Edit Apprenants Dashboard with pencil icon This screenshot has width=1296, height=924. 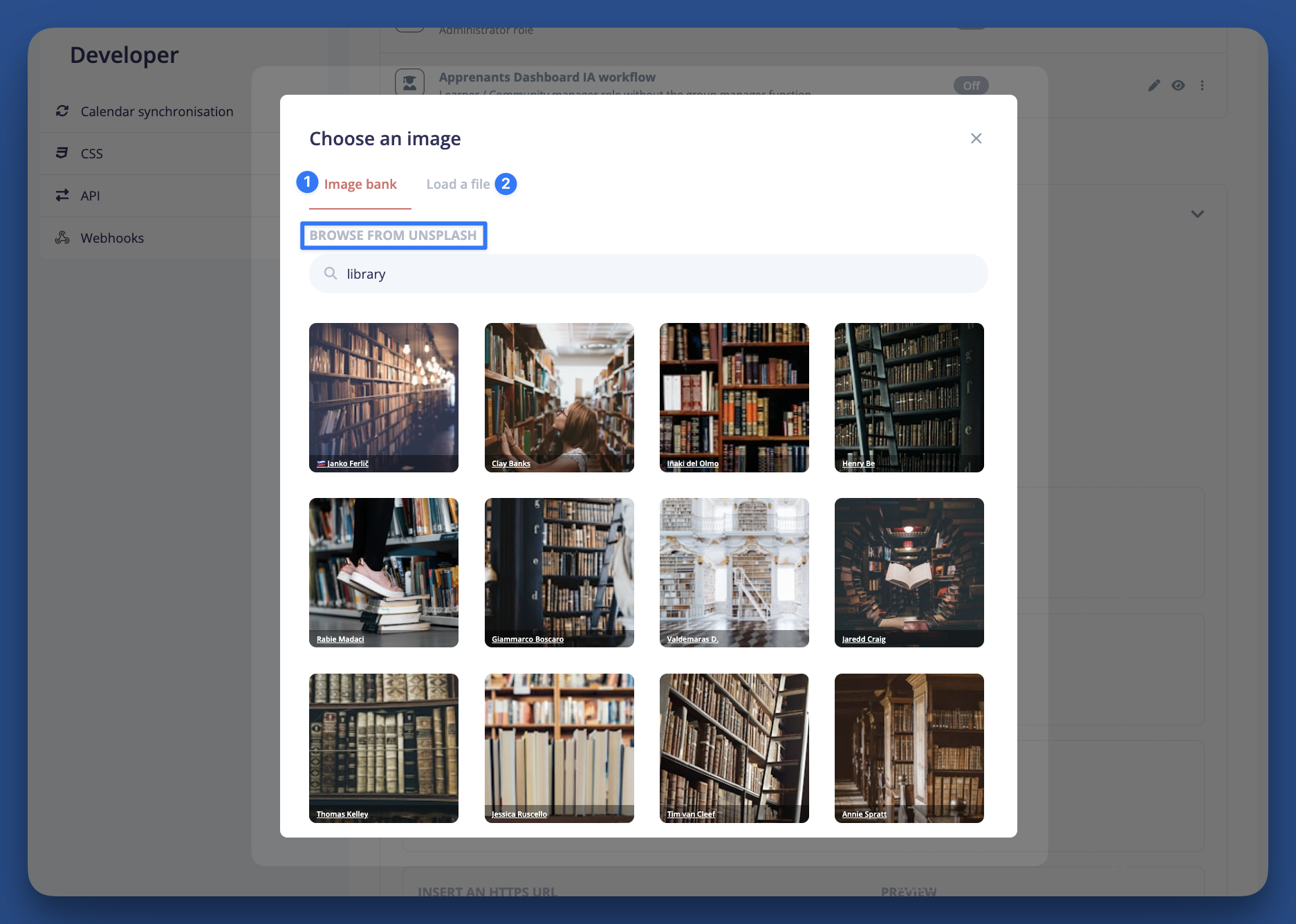[1154, 85]
